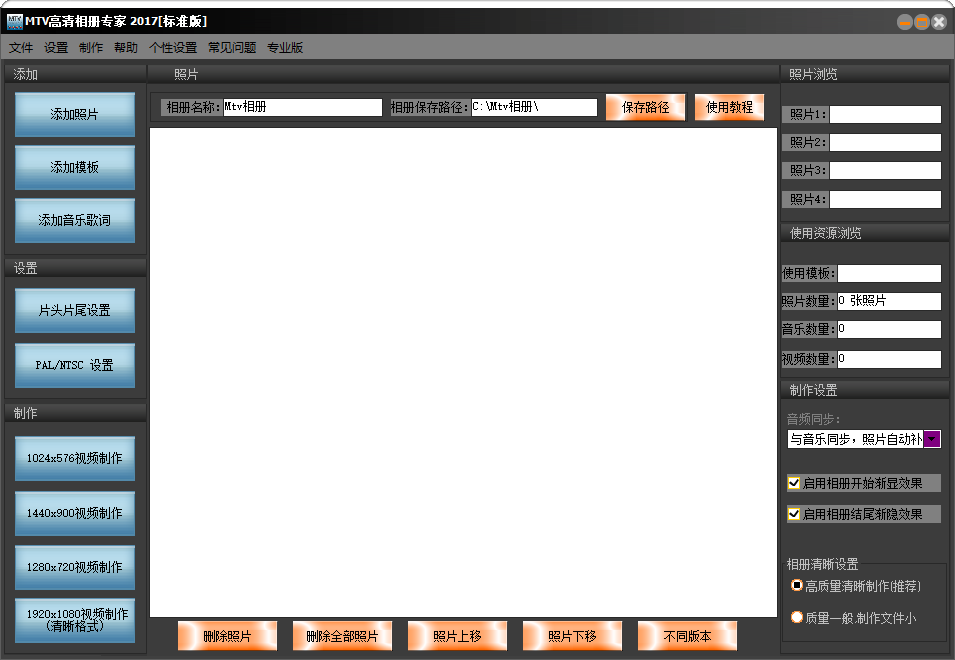Focus the 相册名称 input field
The height and width of the screenshot is (660, 955).
click(x=303, y=107)
